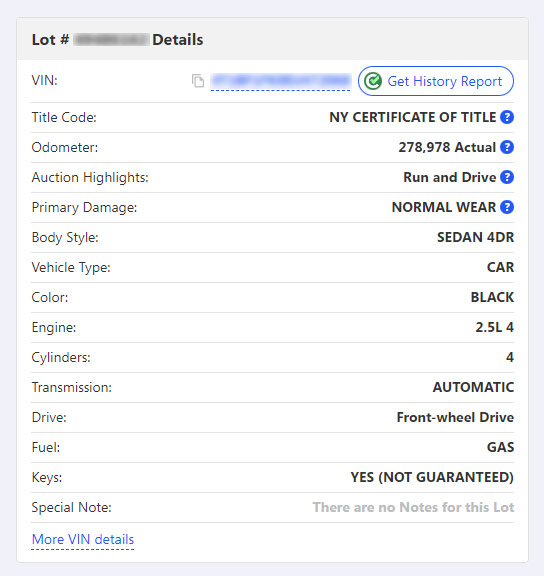
Task: Open the blurred VIN link
Action: click(x=280, y=81)
